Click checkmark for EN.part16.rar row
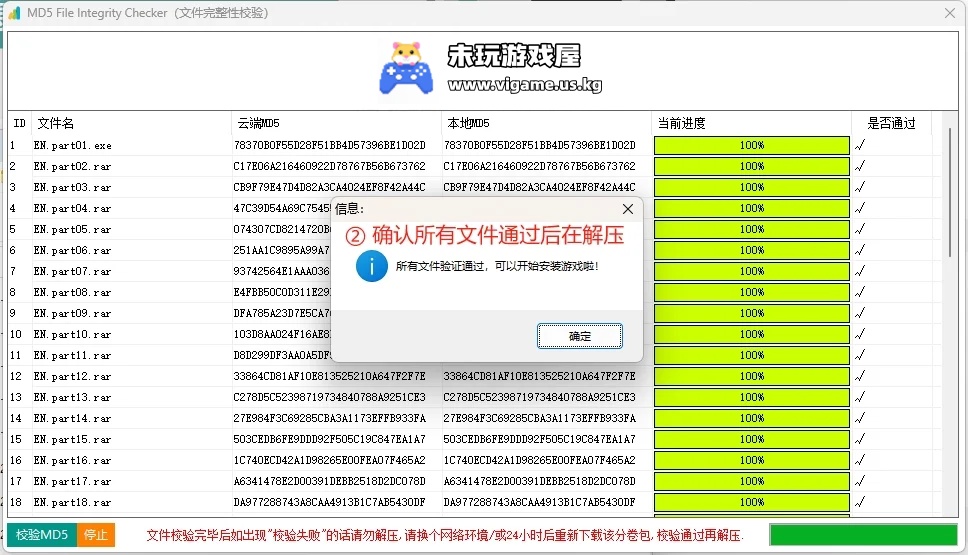This screenshot has width=968, height=555. click(860, 460)
